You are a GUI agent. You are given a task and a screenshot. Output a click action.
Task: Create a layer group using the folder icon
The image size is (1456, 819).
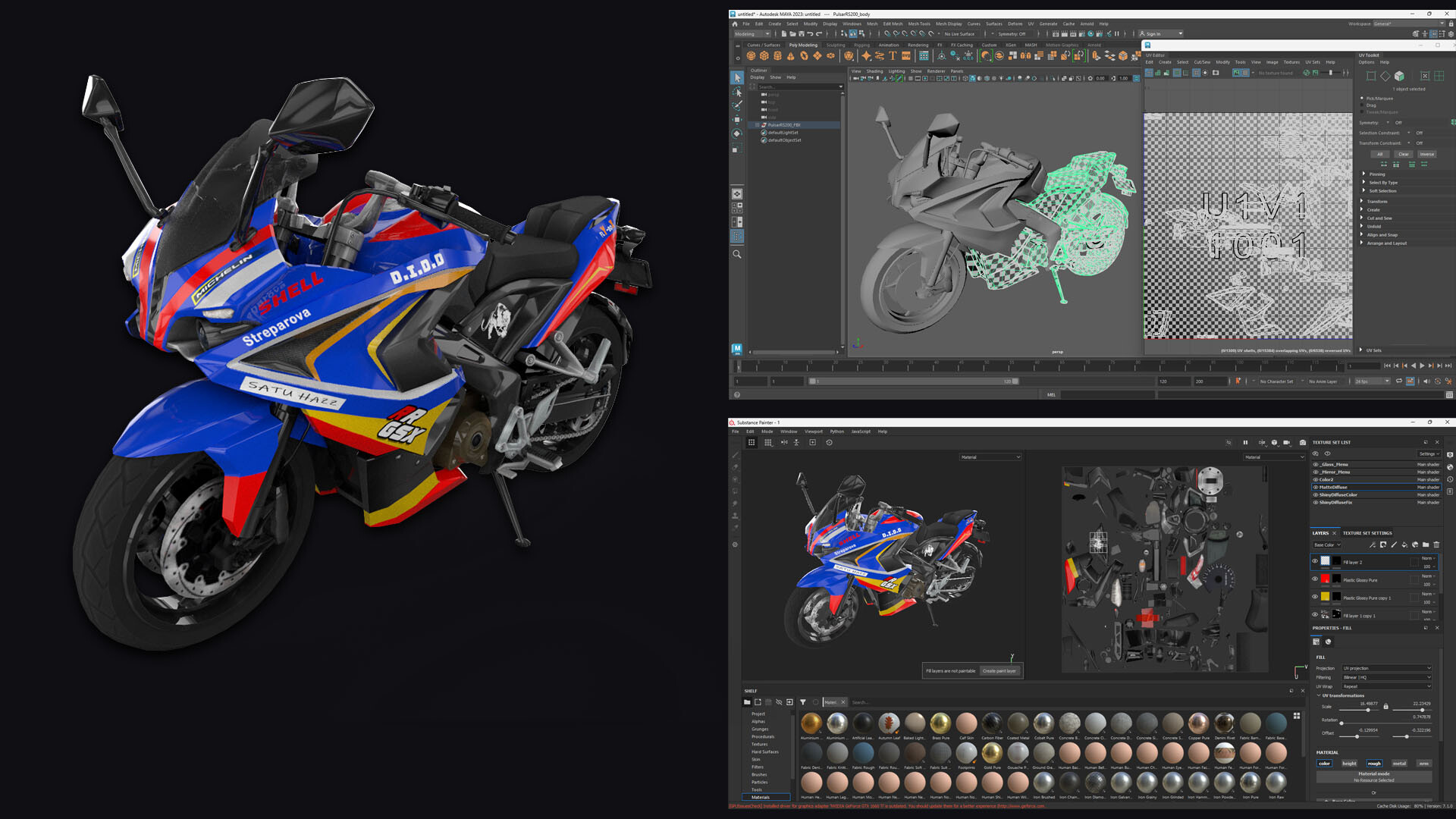pos(1426,544)
